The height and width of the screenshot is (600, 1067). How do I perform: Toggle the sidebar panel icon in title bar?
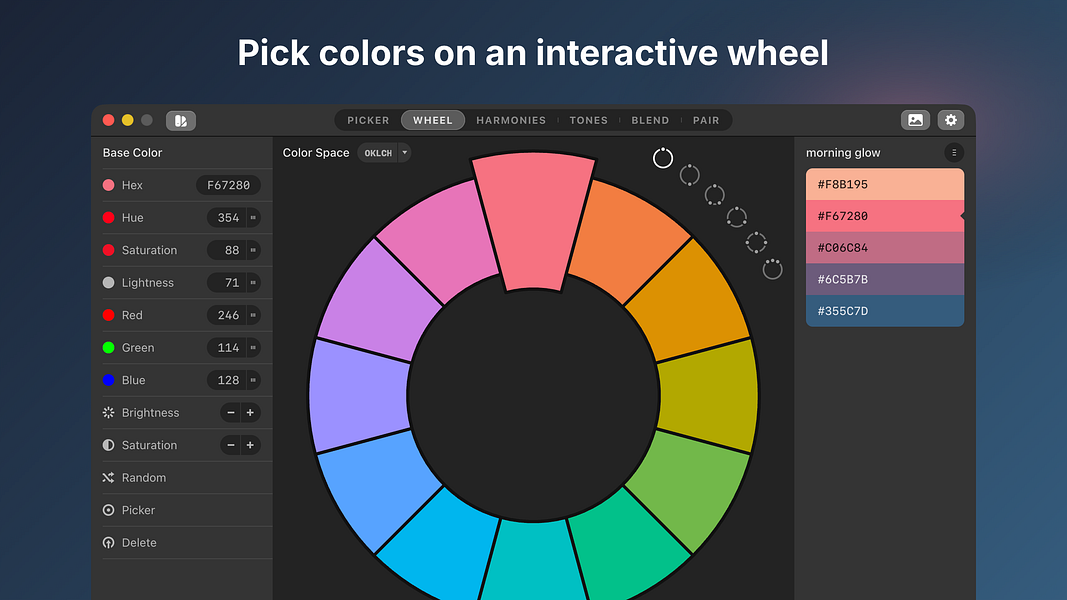click(x=181, y=120)
